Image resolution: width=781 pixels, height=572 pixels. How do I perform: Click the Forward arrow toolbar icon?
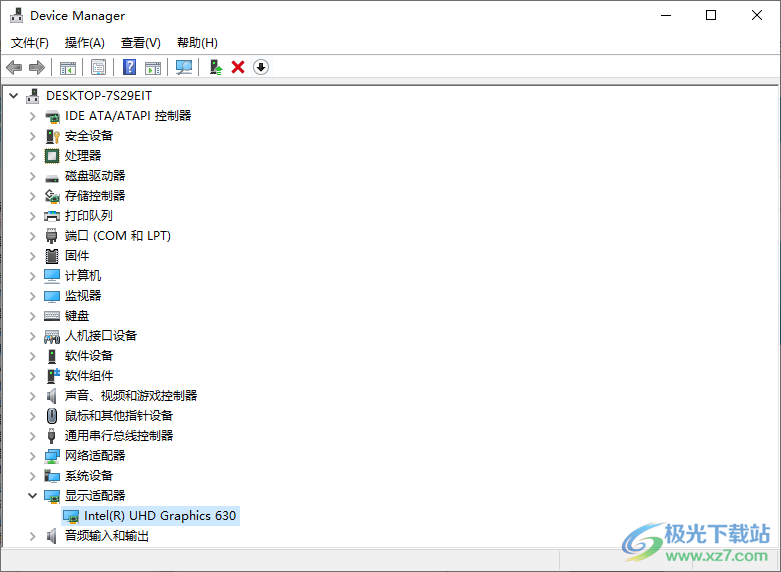point(37,67)
